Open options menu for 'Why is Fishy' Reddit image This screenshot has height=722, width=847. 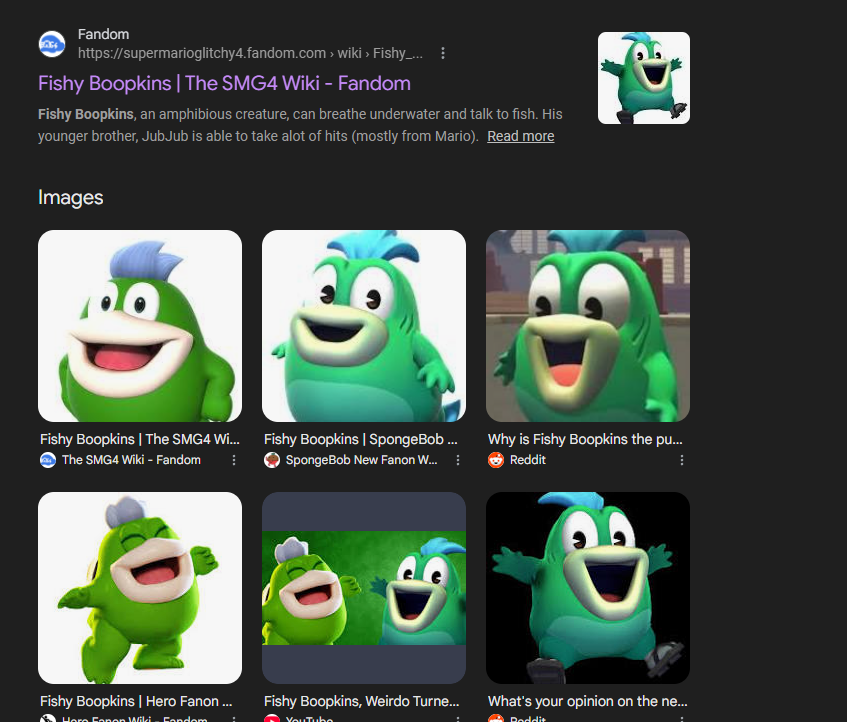pyautogui.click(x=682, y=460)
